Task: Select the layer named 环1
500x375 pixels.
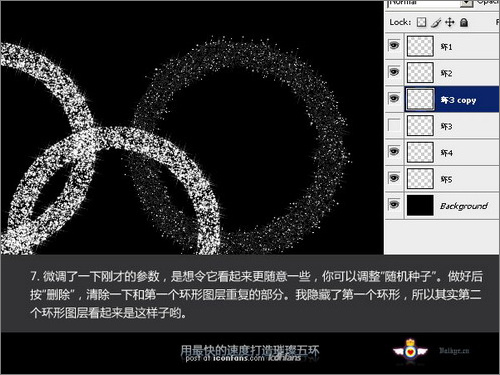Action: 446,47
